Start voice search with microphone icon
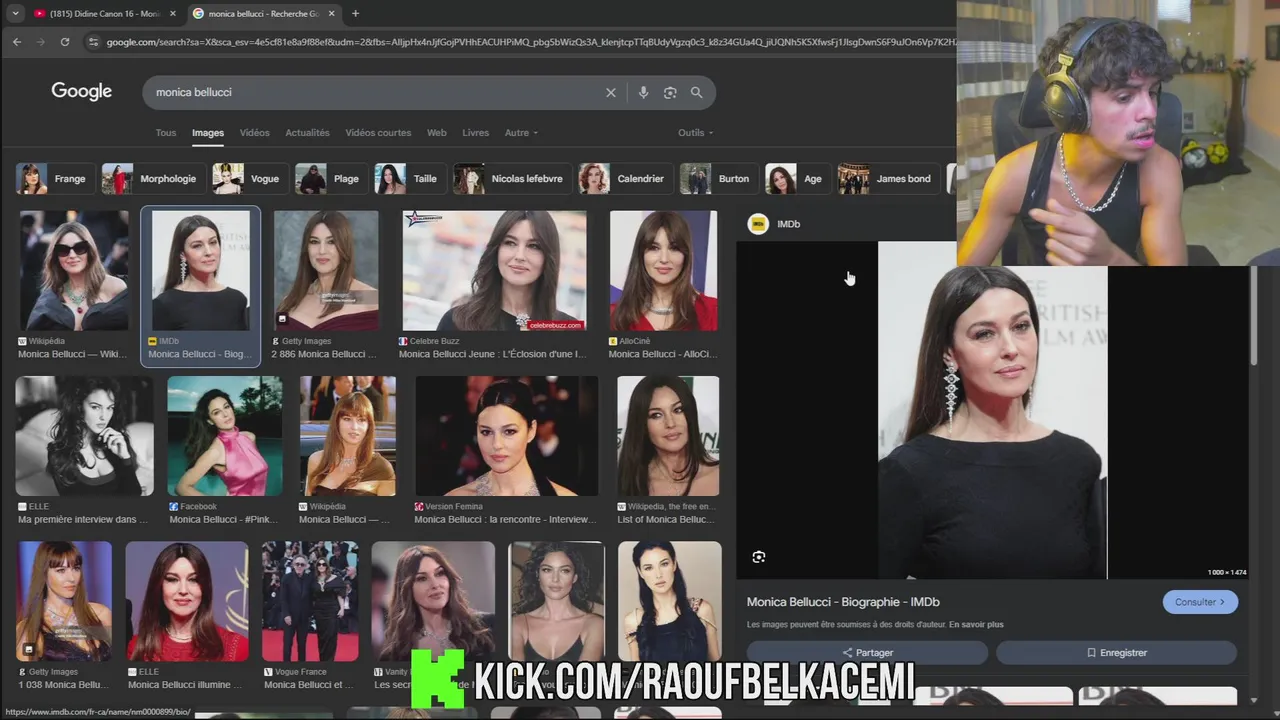 coord(643,92)
